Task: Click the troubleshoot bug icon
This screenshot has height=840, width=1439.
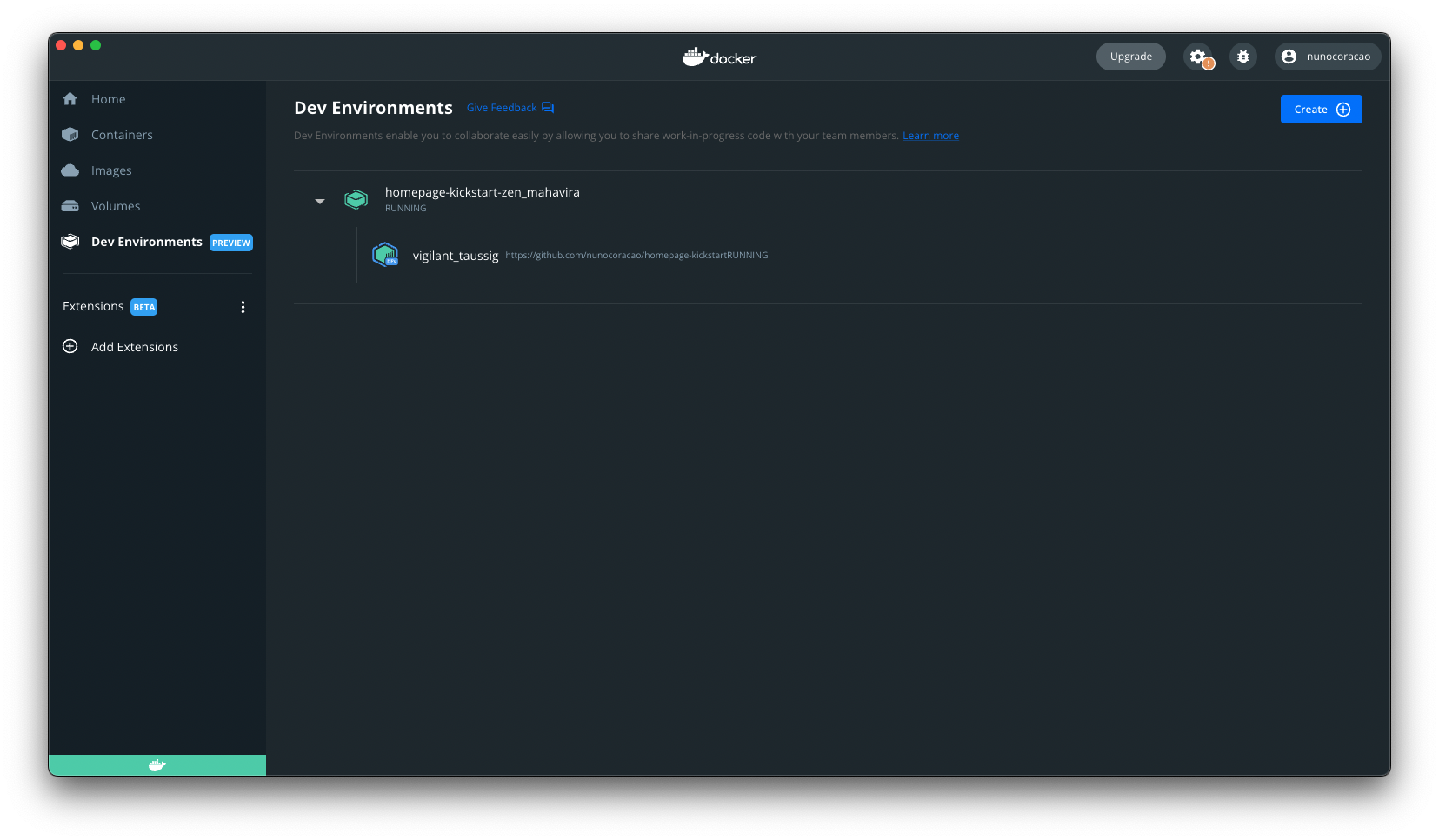Action: tap(1243, 57)
